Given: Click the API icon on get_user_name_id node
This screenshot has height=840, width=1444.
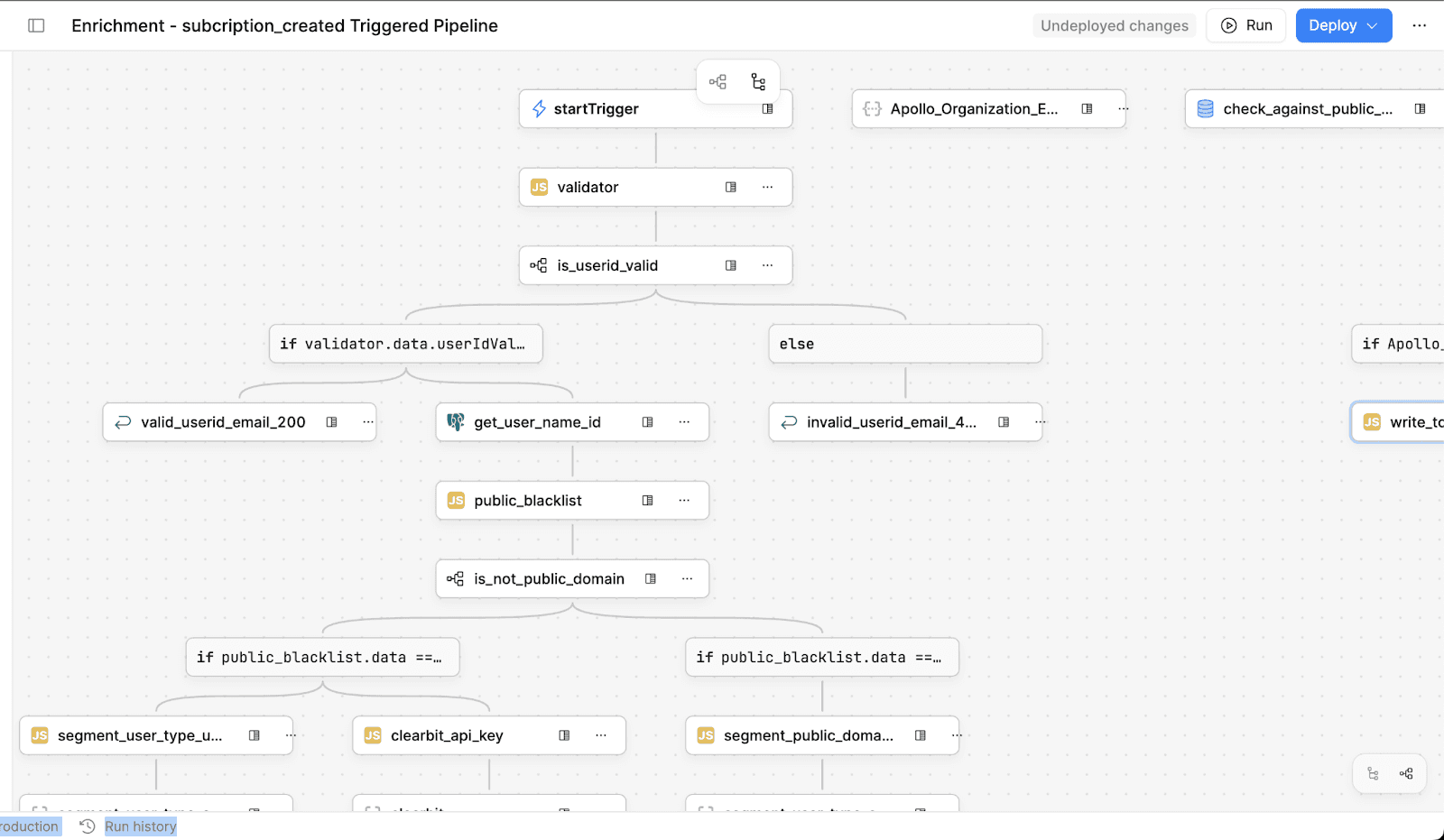Looking at the screenshot, I should tap(456, 421).
